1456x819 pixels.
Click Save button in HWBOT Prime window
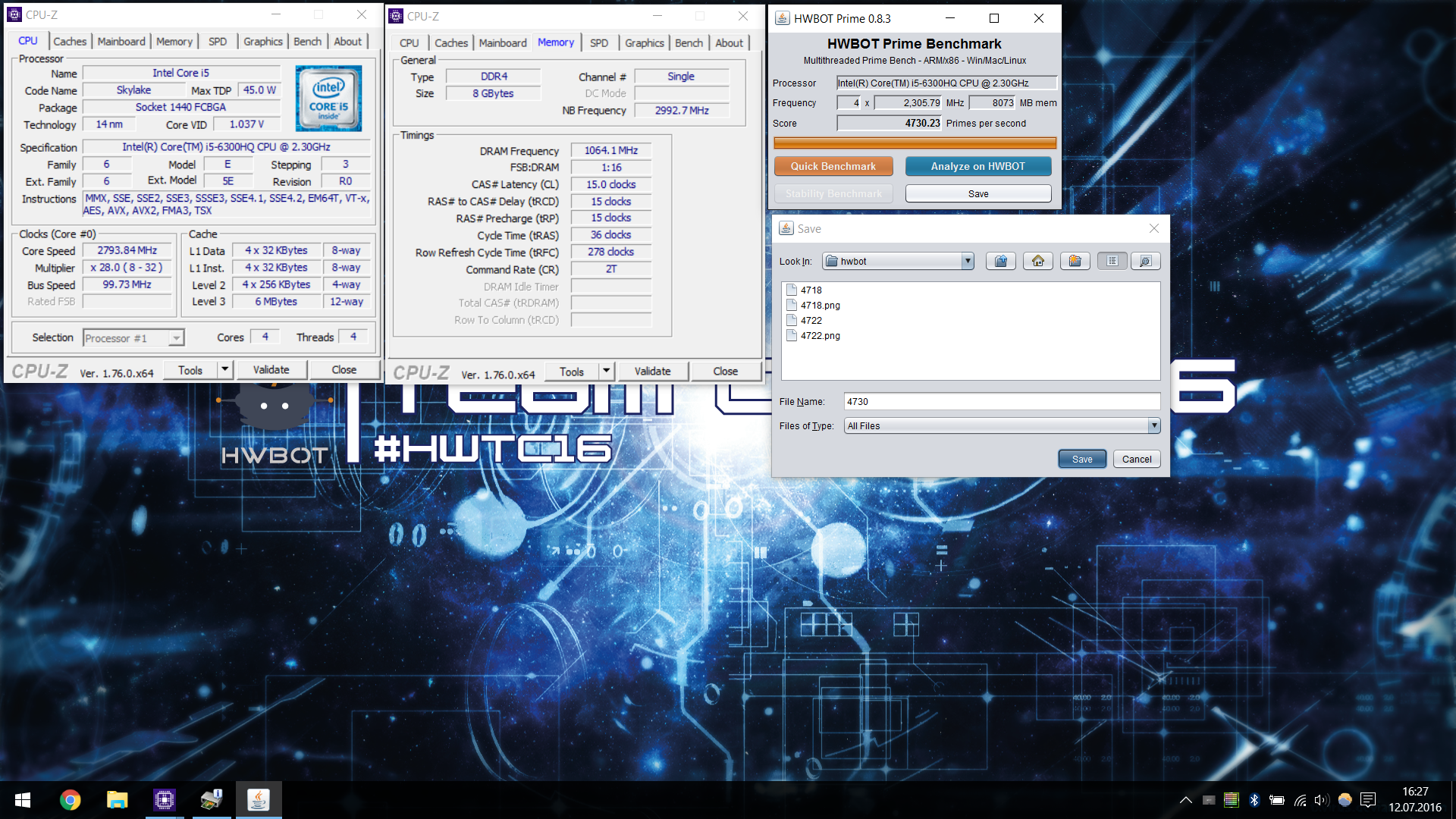point(978,193)
